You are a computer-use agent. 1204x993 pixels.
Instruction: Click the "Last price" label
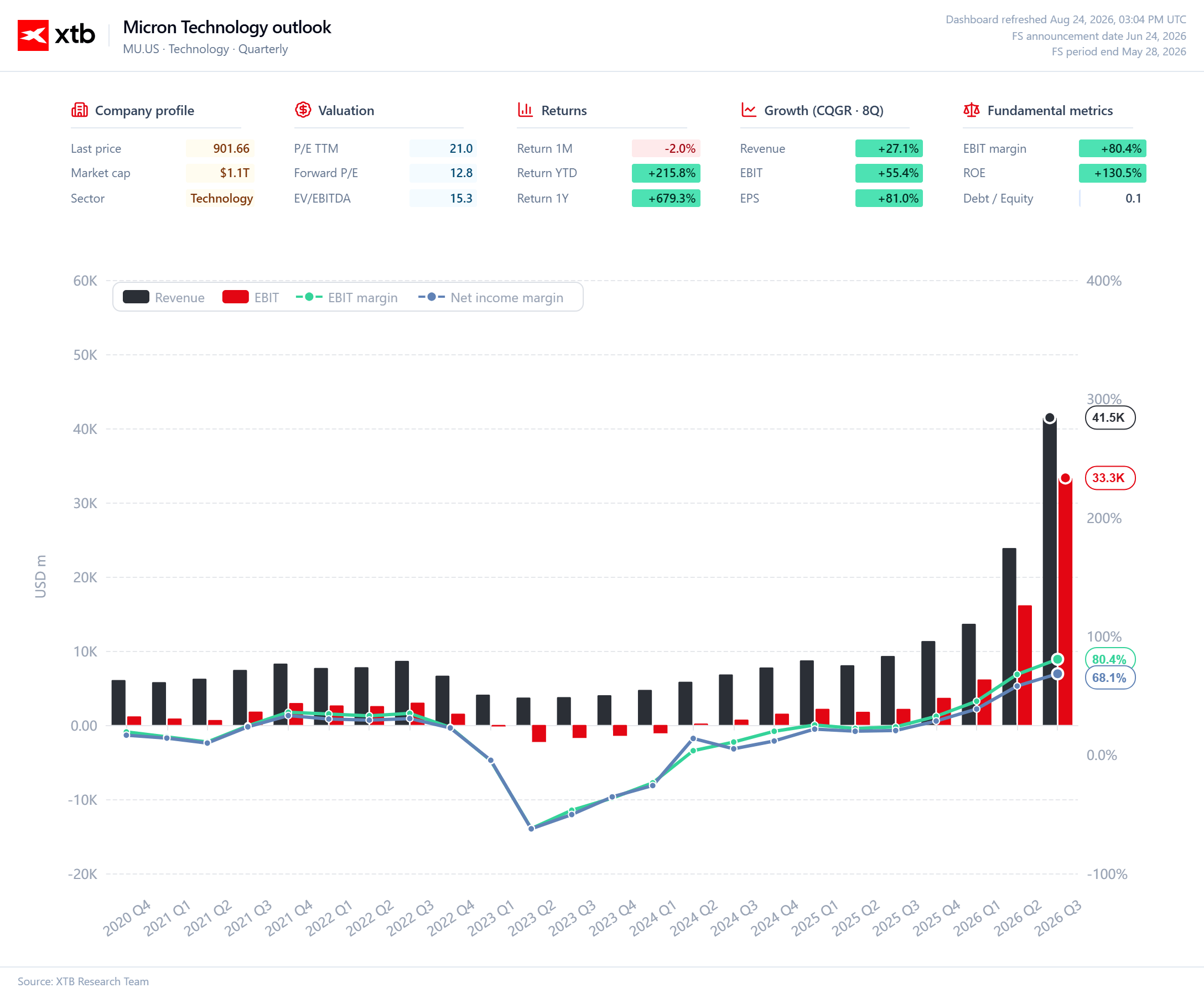click(x=96, y=149)
